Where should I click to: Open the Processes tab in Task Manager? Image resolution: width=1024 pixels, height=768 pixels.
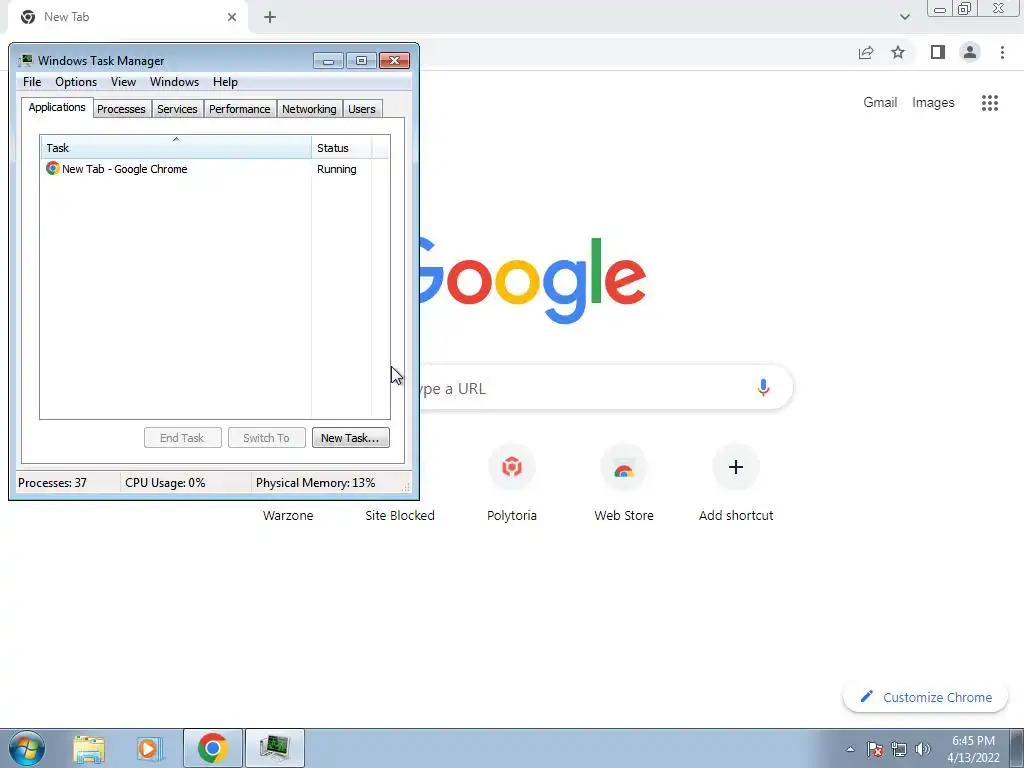121,109
